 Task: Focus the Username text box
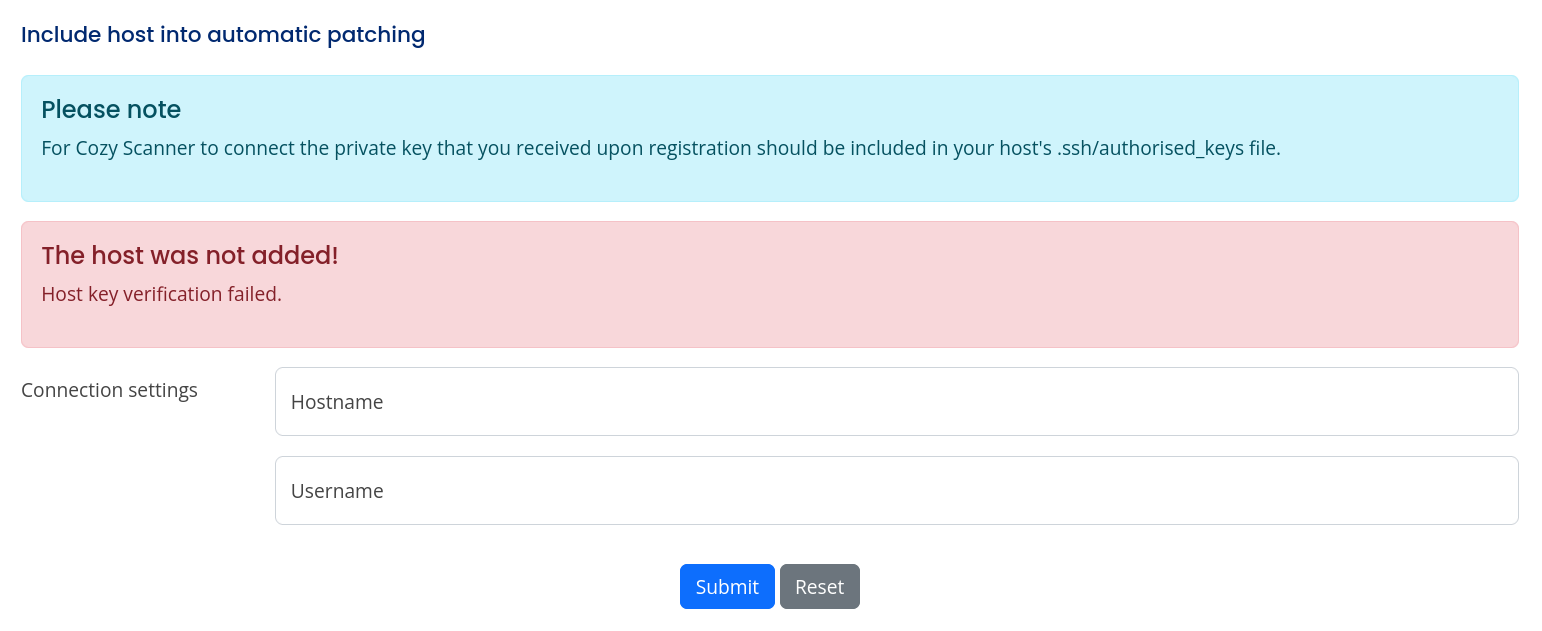tap(896, 491)
